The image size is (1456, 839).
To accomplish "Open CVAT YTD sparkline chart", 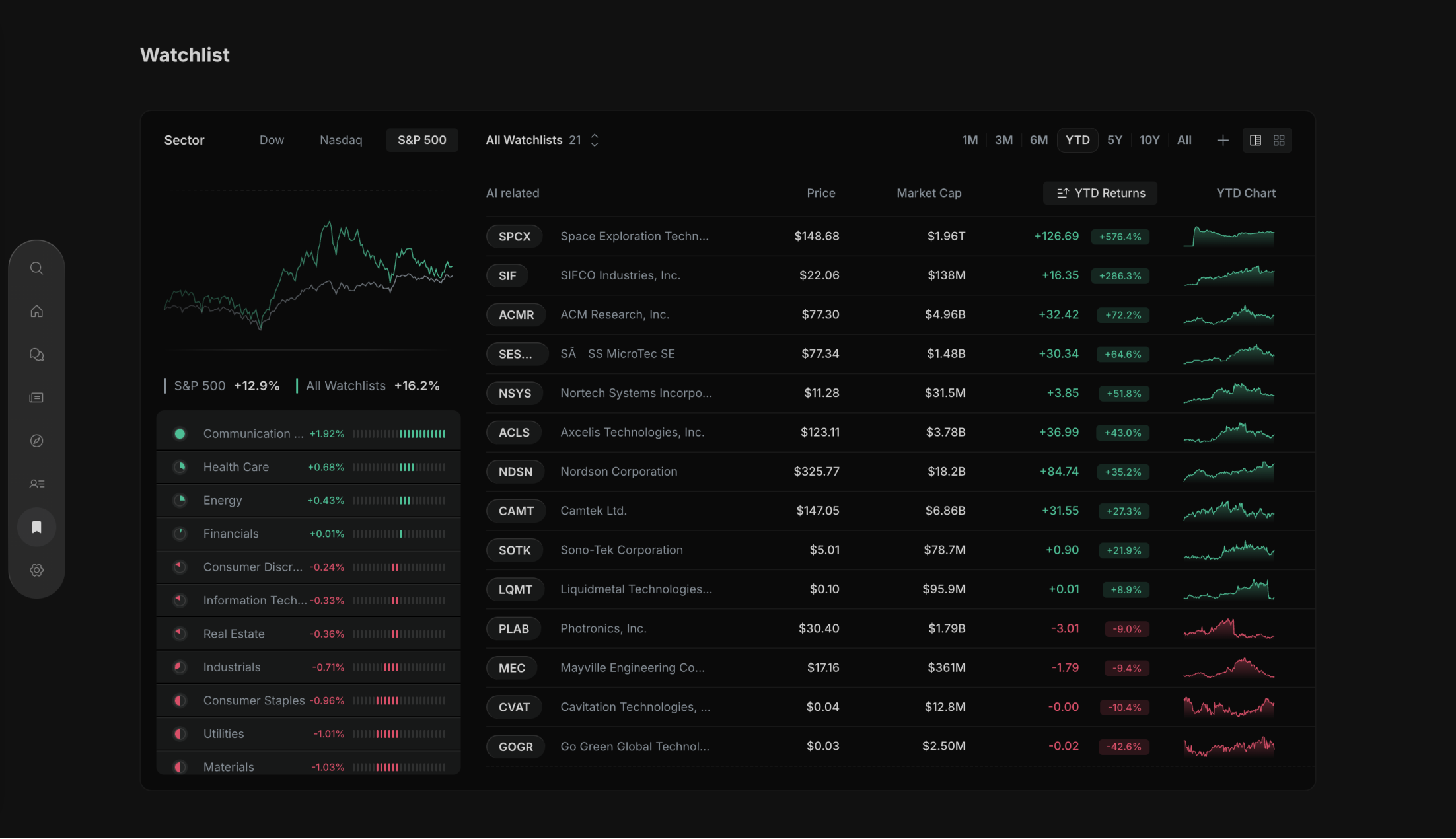I will (1229, 707).
